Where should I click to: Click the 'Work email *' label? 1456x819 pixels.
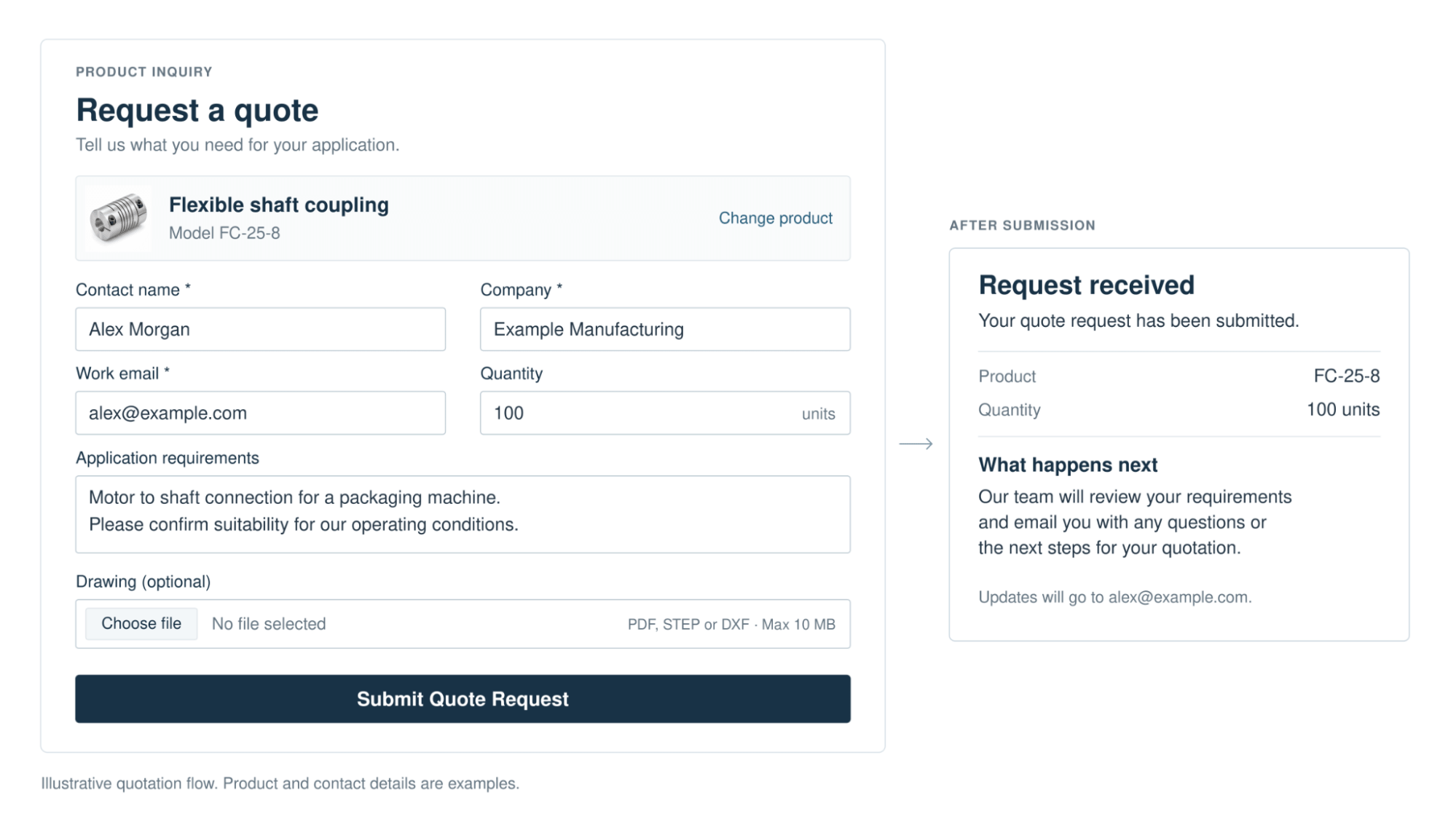pos(122,373)
